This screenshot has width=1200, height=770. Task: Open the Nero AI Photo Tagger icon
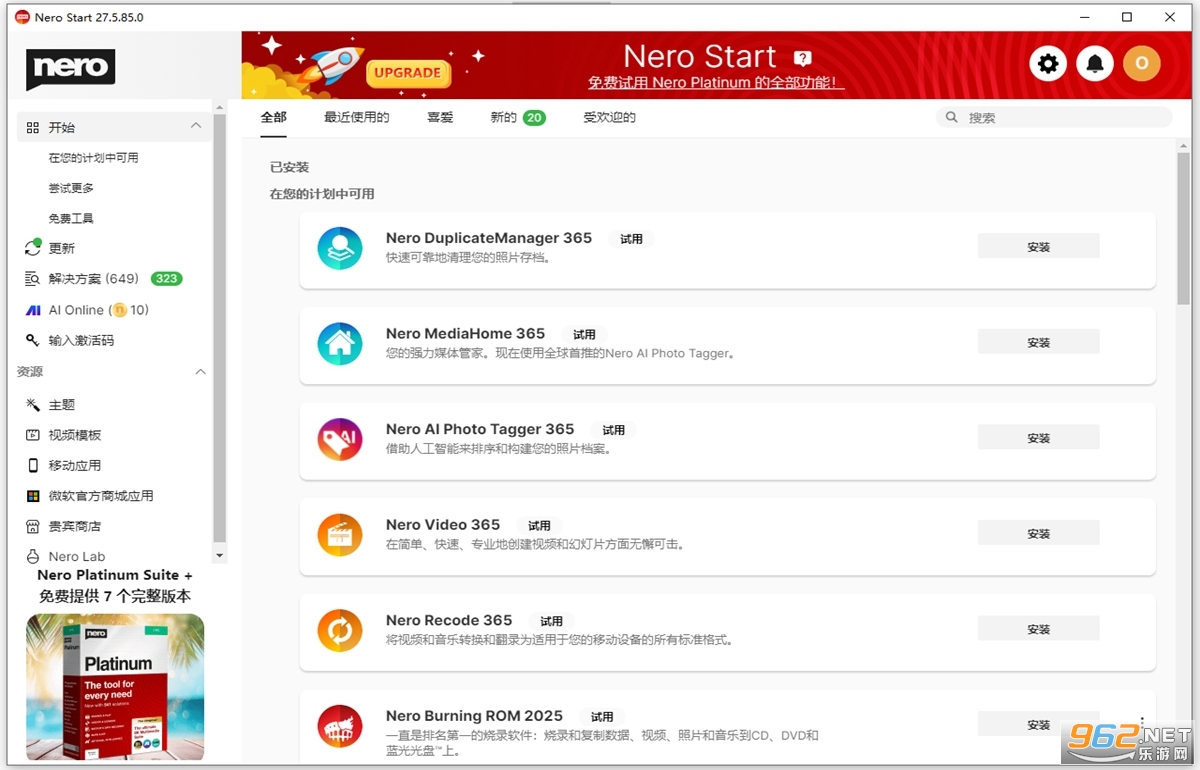(340, 439)
